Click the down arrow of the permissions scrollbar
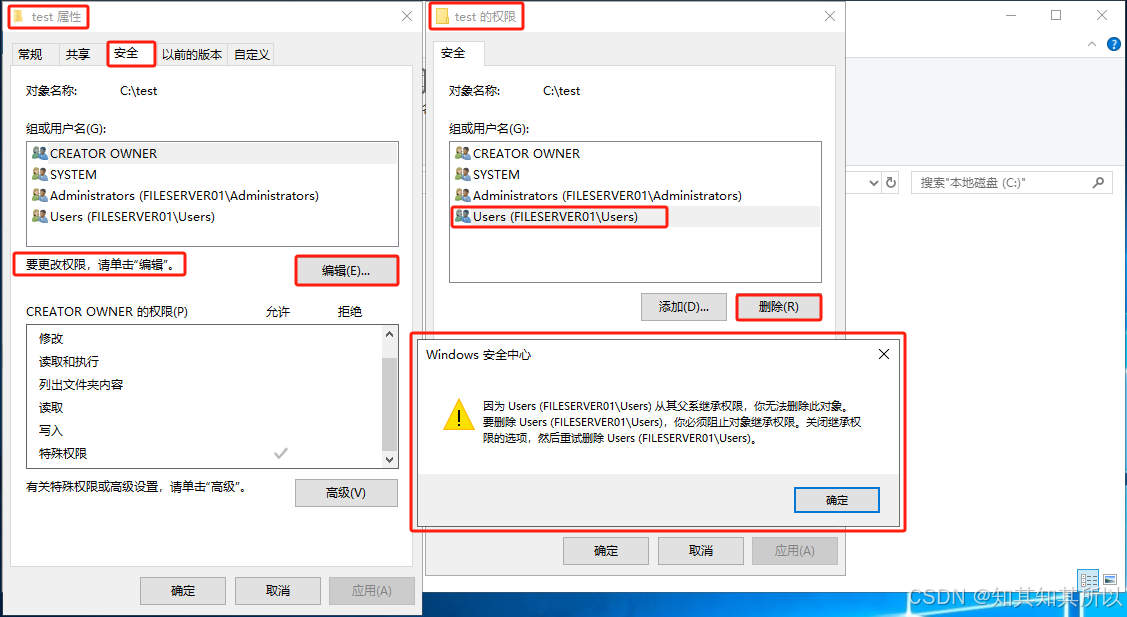The height and width of the screenshot is (617, 1127). [390, 460]
